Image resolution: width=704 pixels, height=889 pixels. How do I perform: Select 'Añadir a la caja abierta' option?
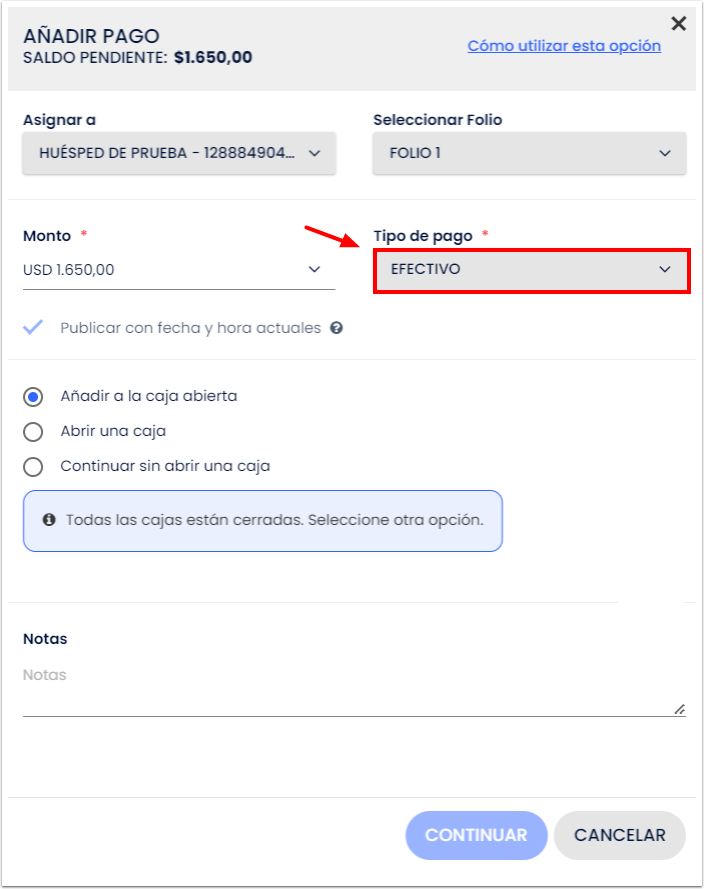pyautogui.click(x=34, y=396)
